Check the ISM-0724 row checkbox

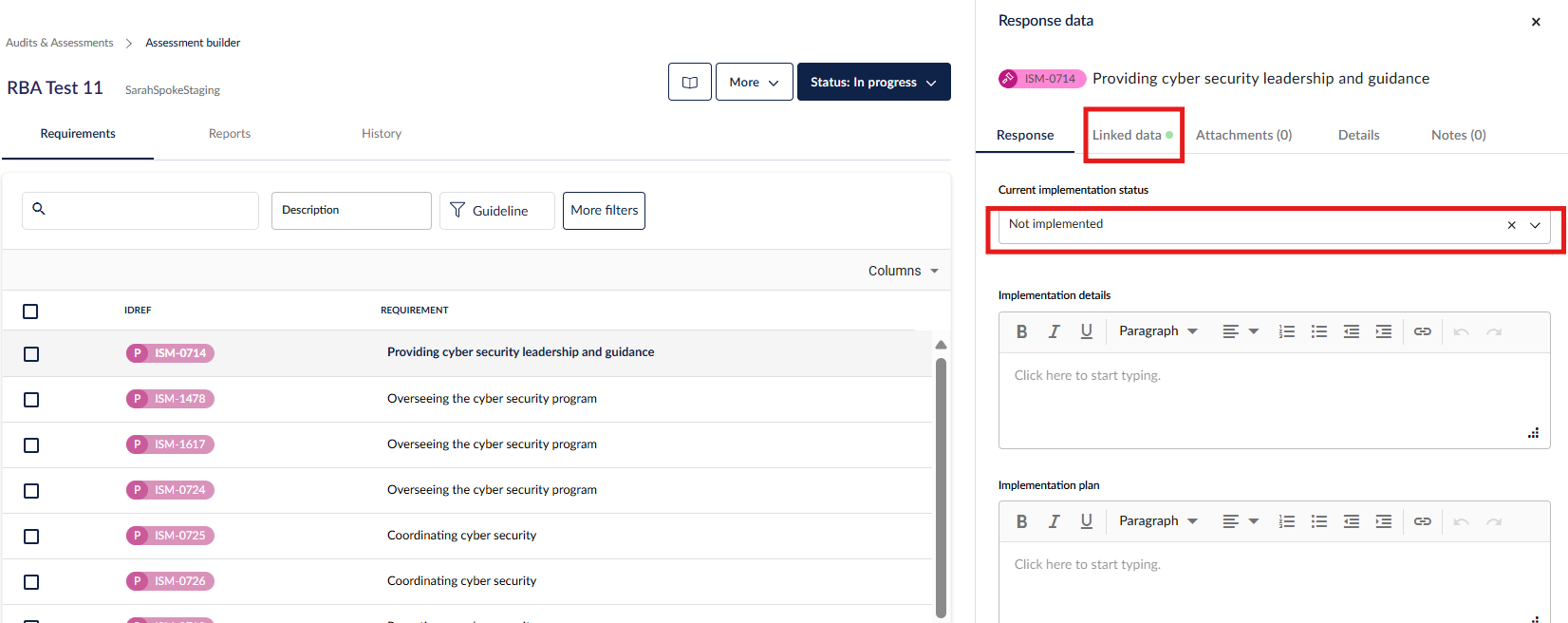[31, 491]
